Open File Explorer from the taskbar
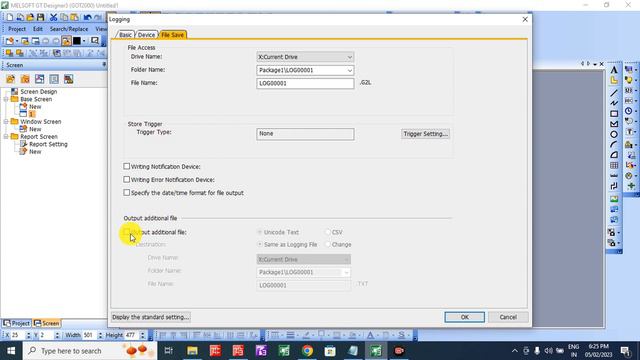640x360 pixels. click(x=192, y=351)
